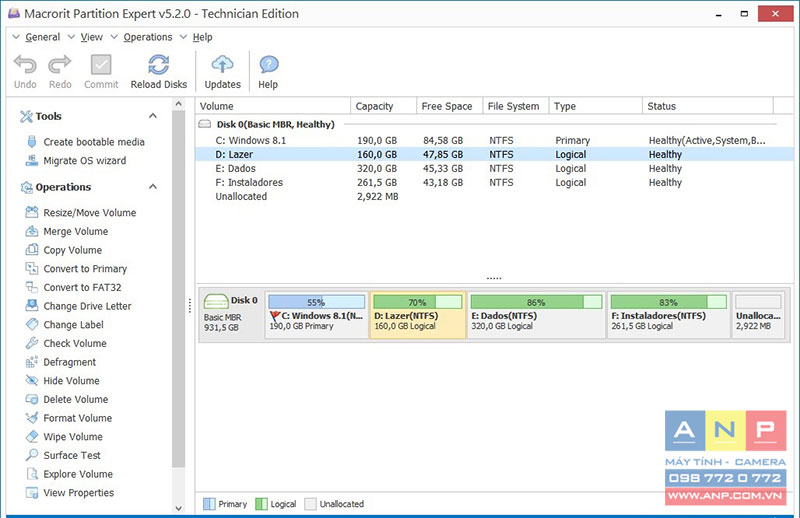Image resolution: width=800 pixels, height=518 pixels.
Task: Click Convert to FAT32 icon
Action: click(32, 287)
